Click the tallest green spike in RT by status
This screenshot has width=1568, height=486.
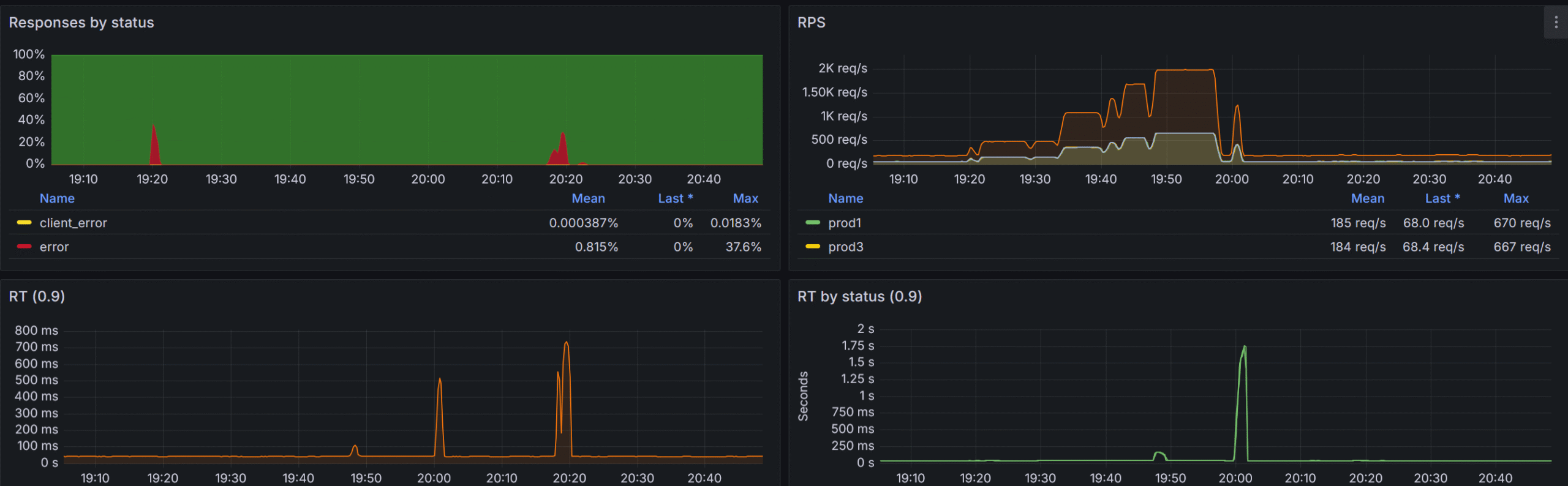(1243, 349)
